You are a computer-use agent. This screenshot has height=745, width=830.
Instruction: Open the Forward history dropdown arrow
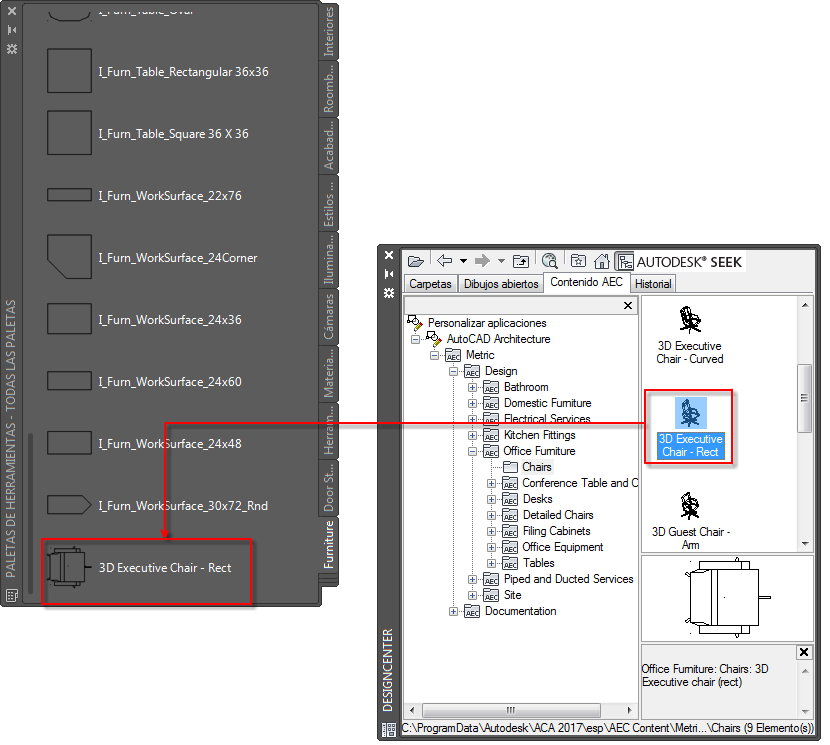tap(501, 261)
